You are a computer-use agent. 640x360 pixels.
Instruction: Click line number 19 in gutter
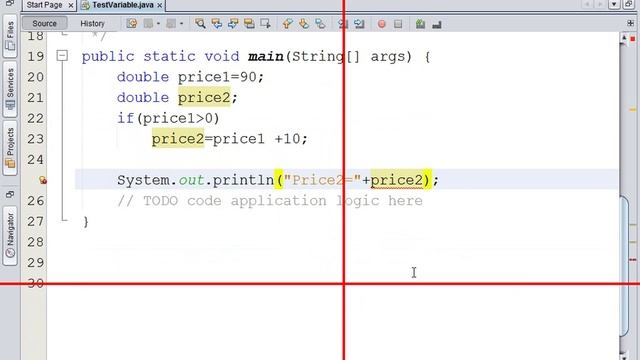(36, 56)
